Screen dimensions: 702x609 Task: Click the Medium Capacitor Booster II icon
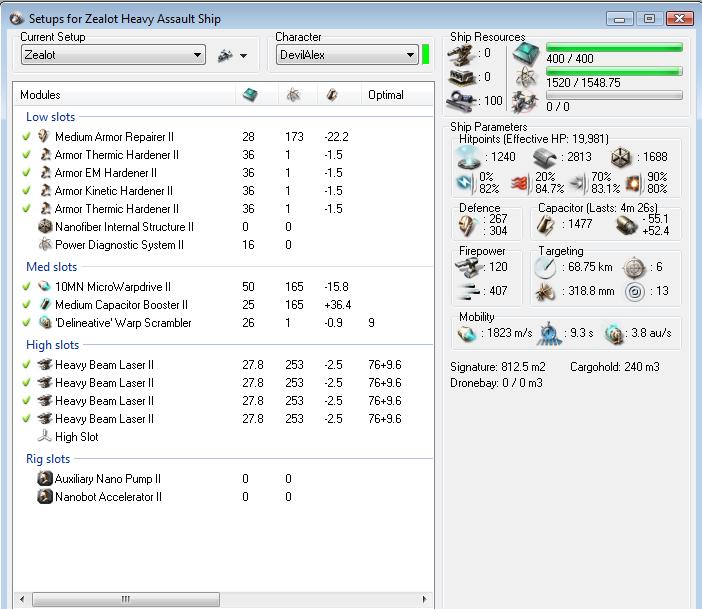pos(44,304)
